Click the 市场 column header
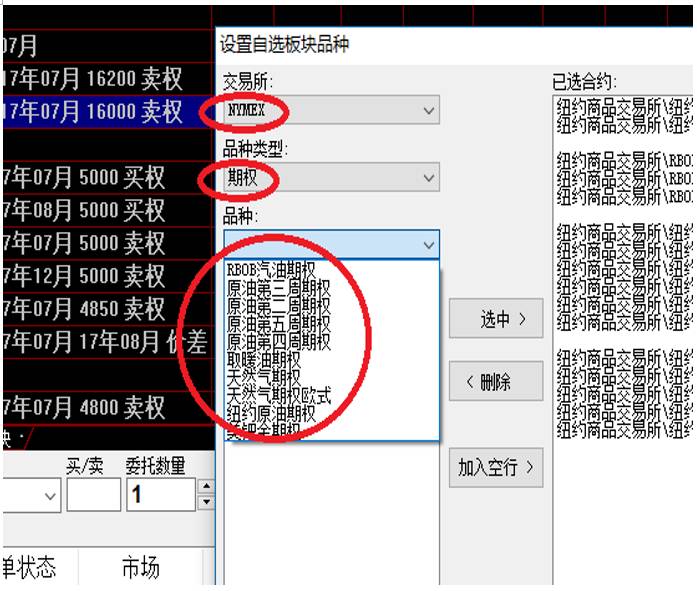 coord(140,567)
